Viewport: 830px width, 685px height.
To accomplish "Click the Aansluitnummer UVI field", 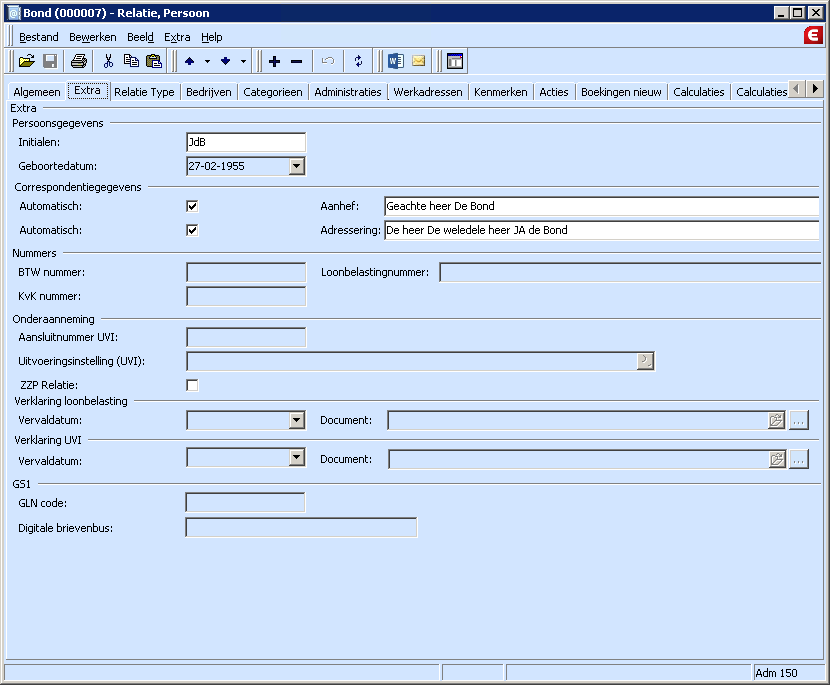I will pyautogui.click(x=246, y=337).
